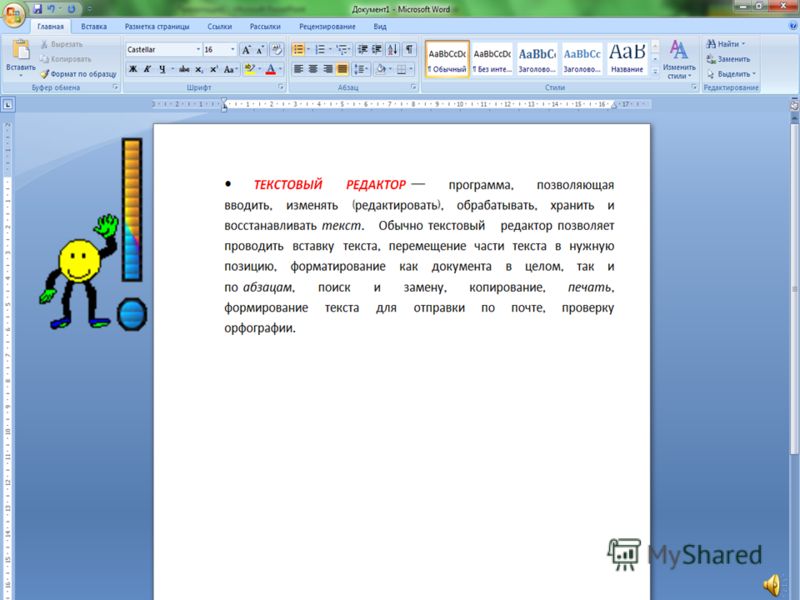Screen dimensions: 800x600
Task: Open the Рассылки tab
Action: pos(265,27)
